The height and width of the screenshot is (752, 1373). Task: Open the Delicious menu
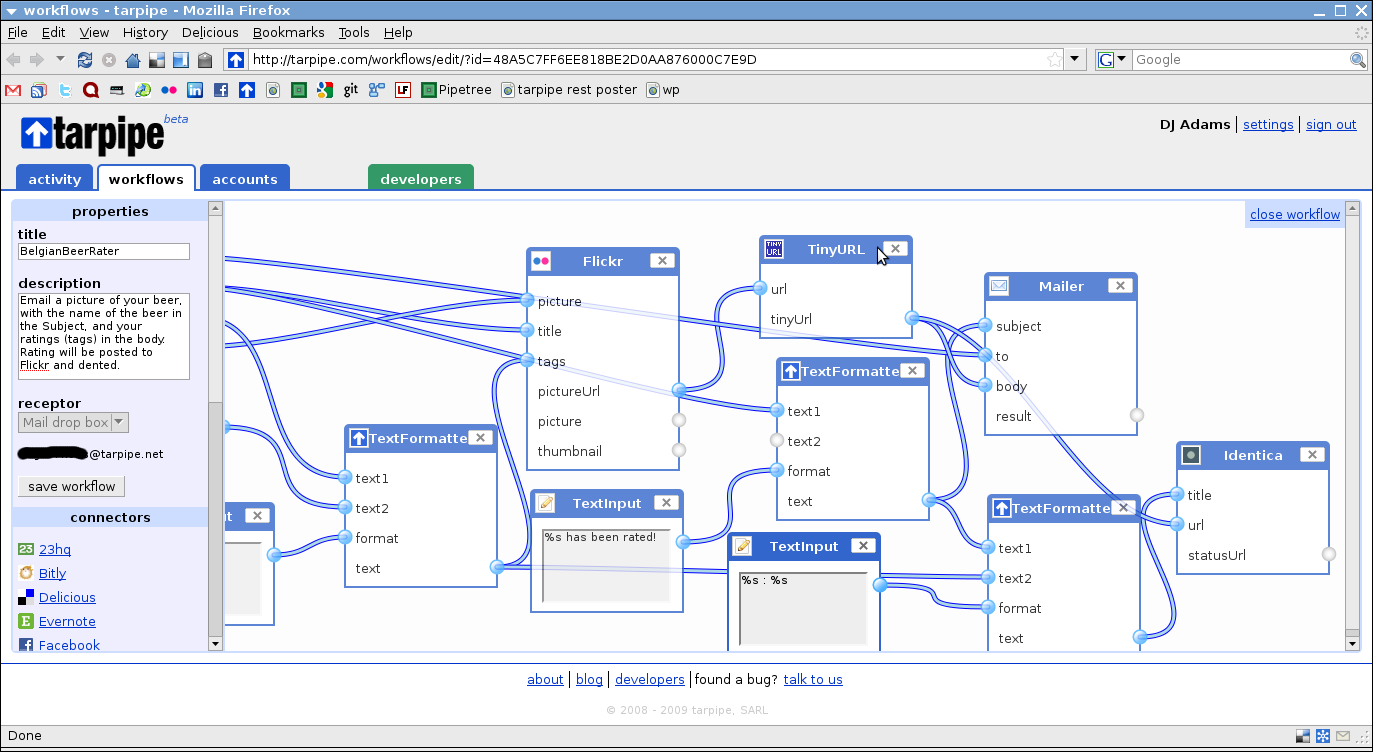tap(210, 33)
